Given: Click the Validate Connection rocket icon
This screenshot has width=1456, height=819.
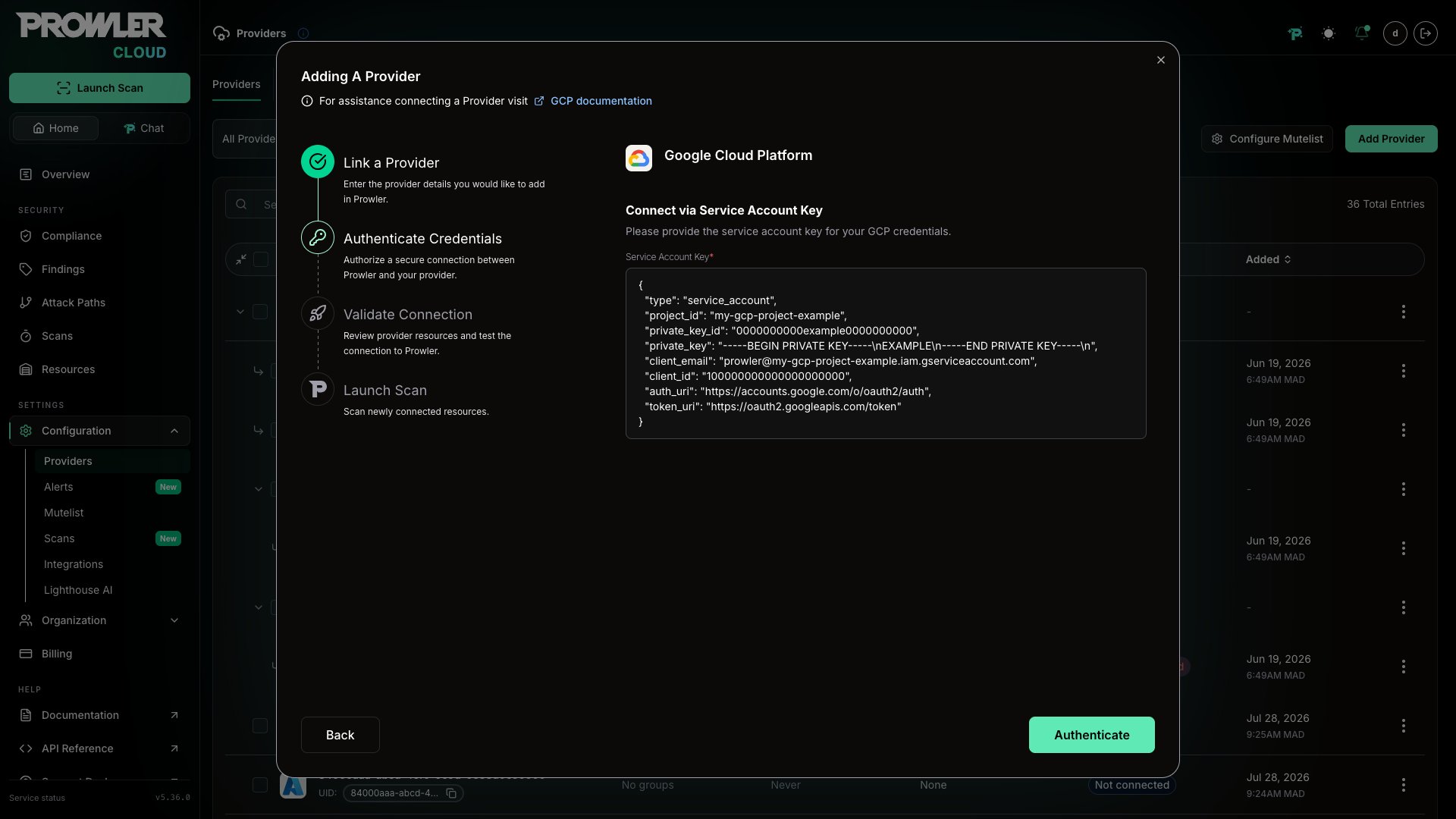Looking at the screenshot, I should (x=318, y=313).
